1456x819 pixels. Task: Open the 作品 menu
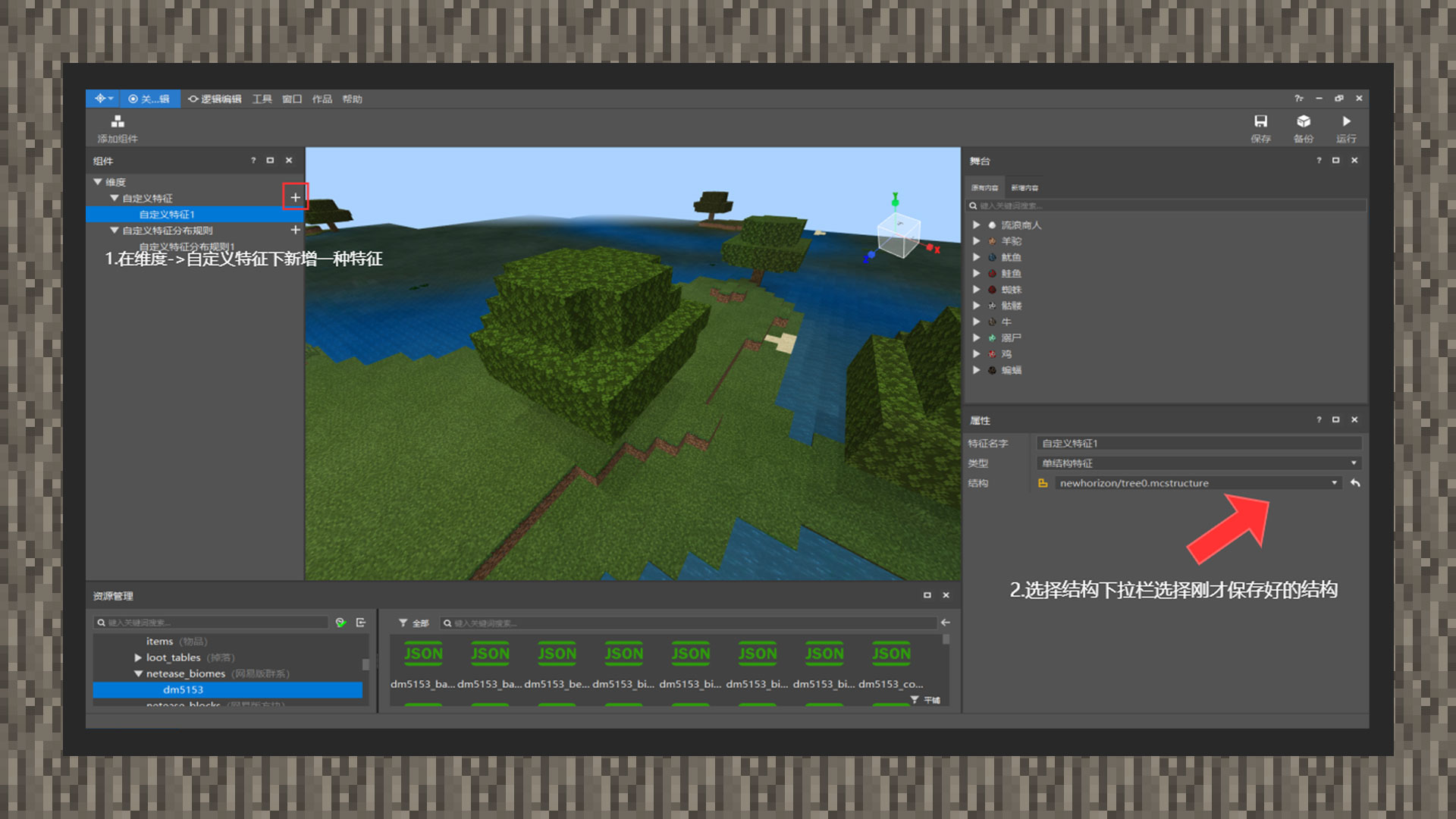point(322,99)
